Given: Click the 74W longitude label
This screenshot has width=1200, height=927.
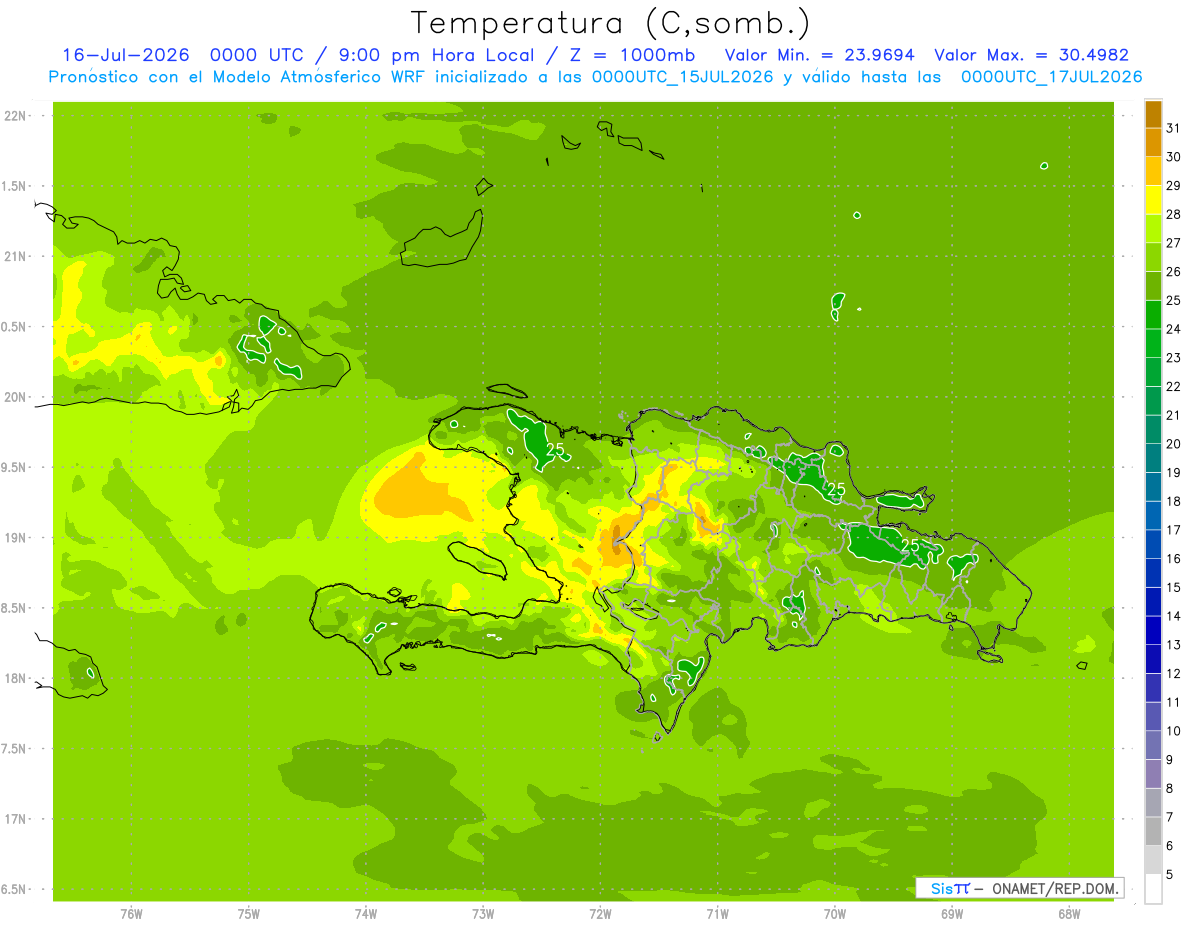Looking at the screenshot, I should (x=366, y=913).
